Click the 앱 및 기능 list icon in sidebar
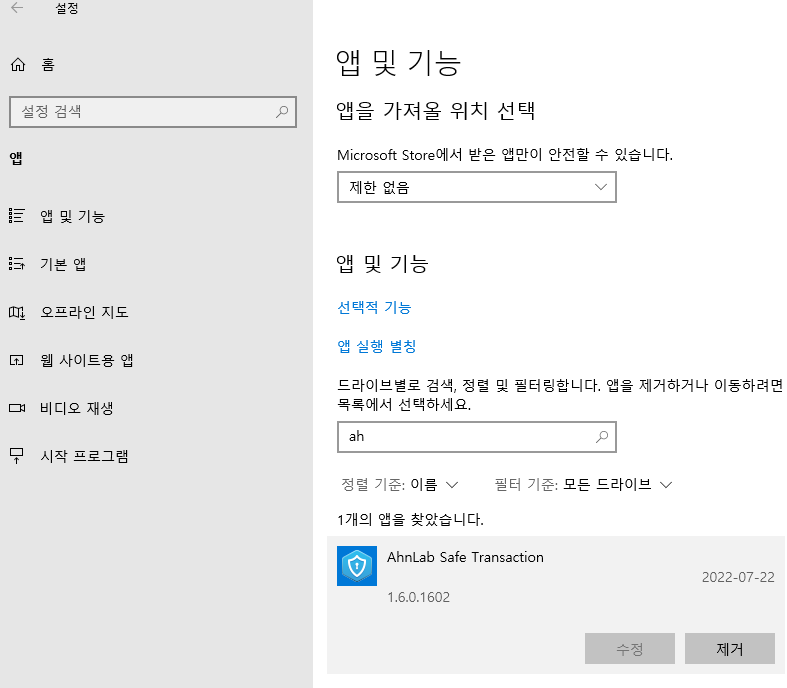Image resolution: width=787 pixels, height=688 pixels. (x=17, y=216)
